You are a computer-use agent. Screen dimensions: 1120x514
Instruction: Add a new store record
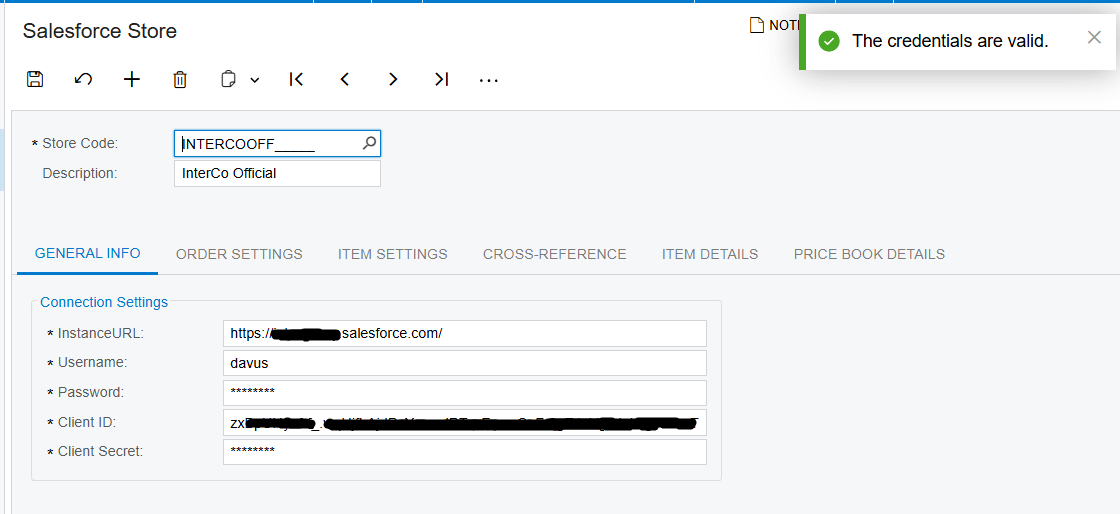(x=132, y=79)
